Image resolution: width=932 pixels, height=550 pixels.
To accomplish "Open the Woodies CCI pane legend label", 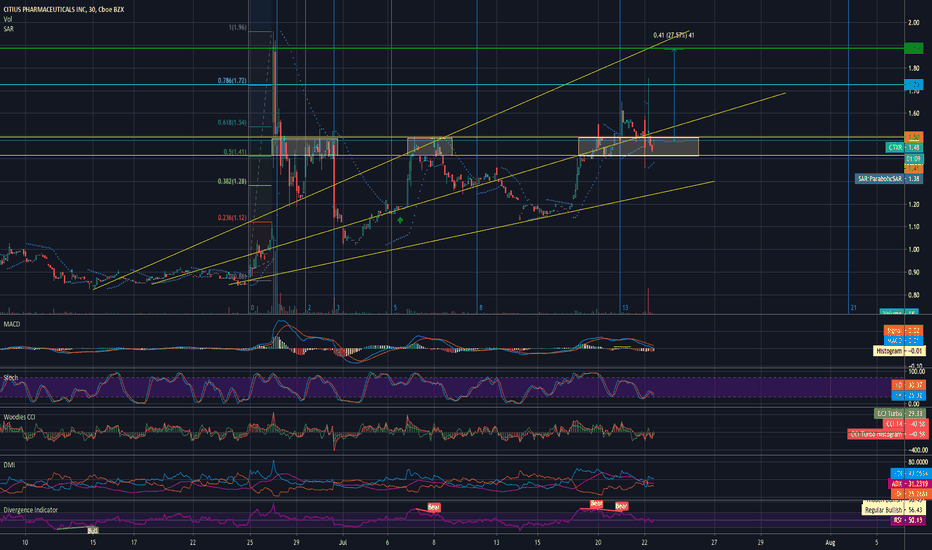I will click(19, 417).
